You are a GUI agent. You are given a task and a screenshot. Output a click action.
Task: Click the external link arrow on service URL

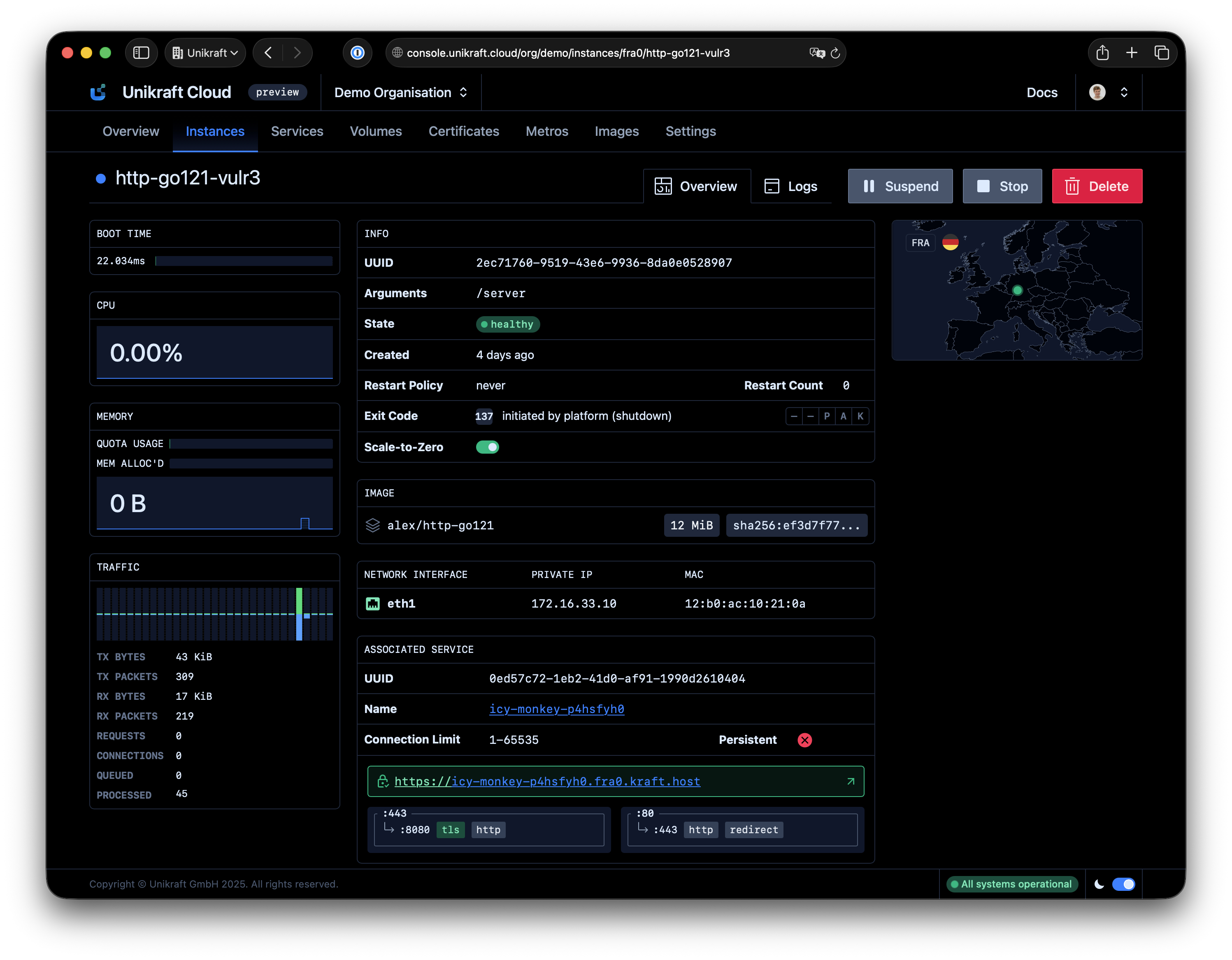pyautogui.click(x=850, y=781)
